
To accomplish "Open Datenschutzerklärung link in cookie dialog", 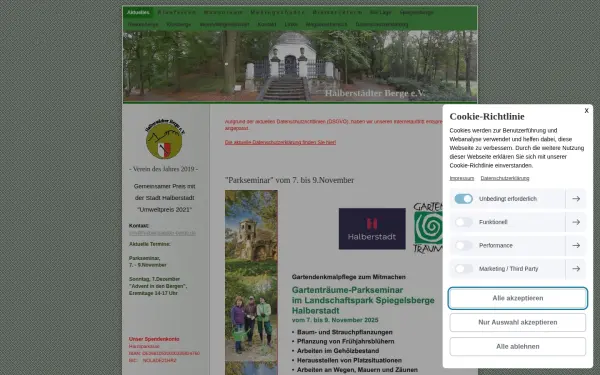I will coord(505,178).
